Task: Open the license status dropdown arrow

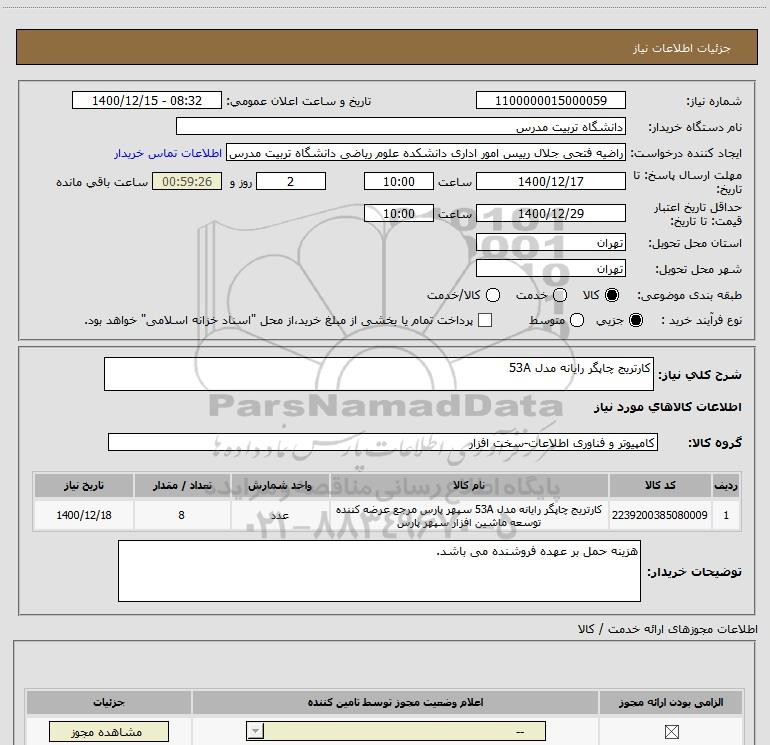Action: click(x=255, y=731)
